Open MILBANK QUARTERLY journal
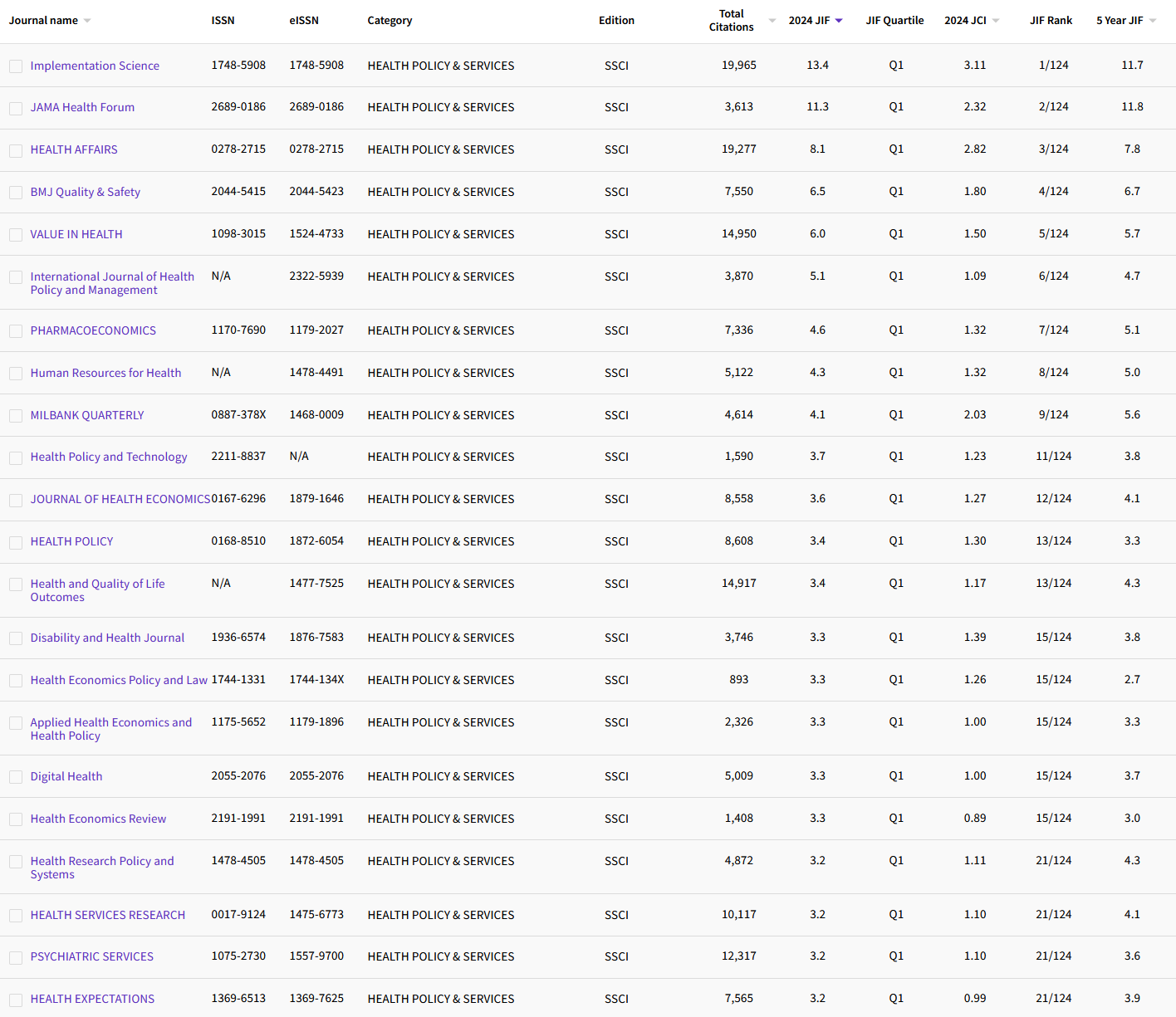1176x1017 pixels. [x=87, y=415]
